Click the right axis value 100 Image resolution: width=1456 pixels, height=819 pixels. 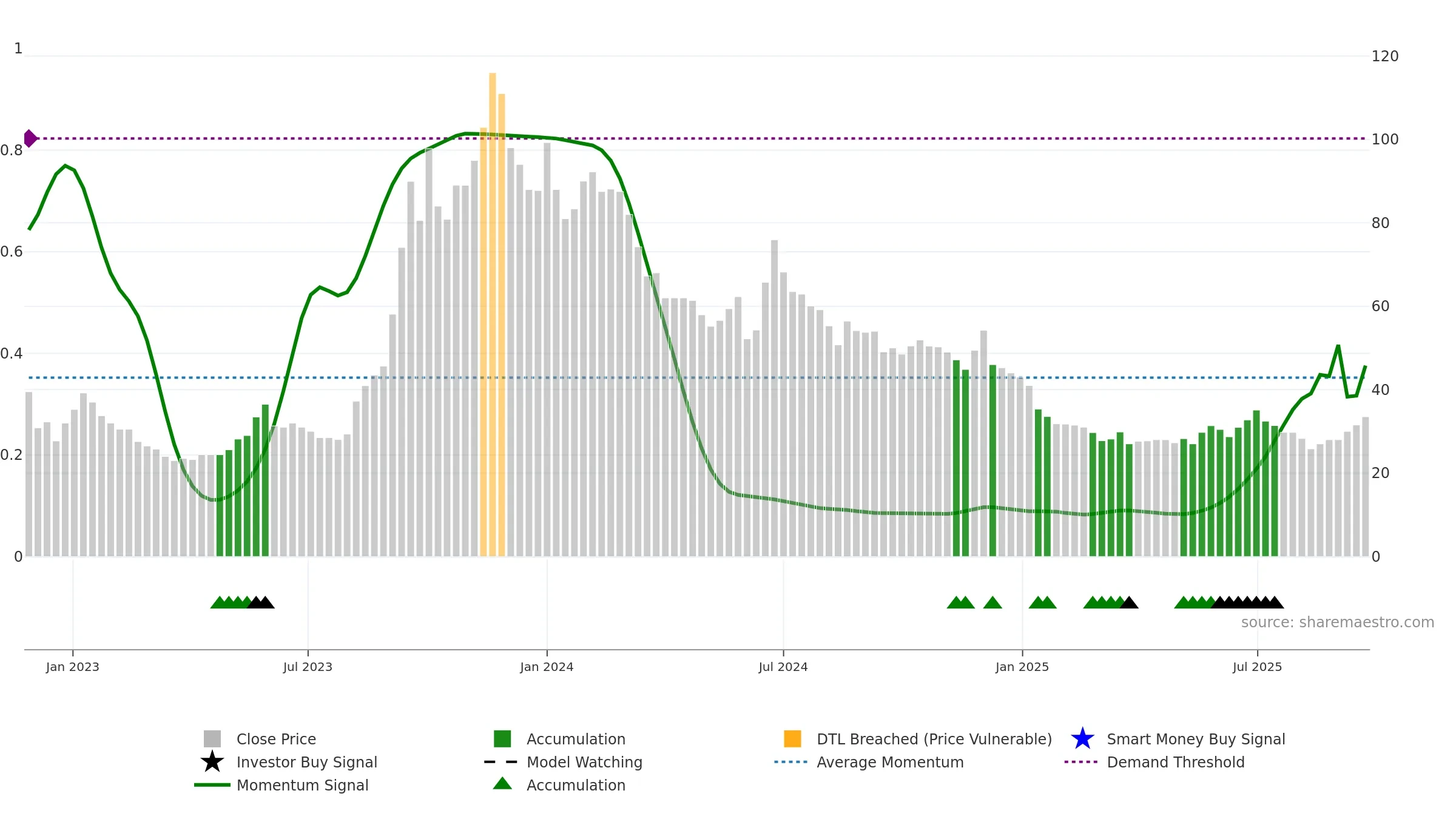[1385, 140]
